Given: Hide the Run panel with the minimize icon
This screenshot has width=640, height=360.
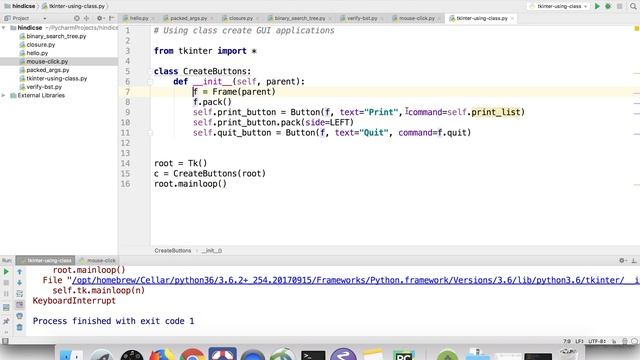Looking at the screenshot, I should [x=634, y=260].
